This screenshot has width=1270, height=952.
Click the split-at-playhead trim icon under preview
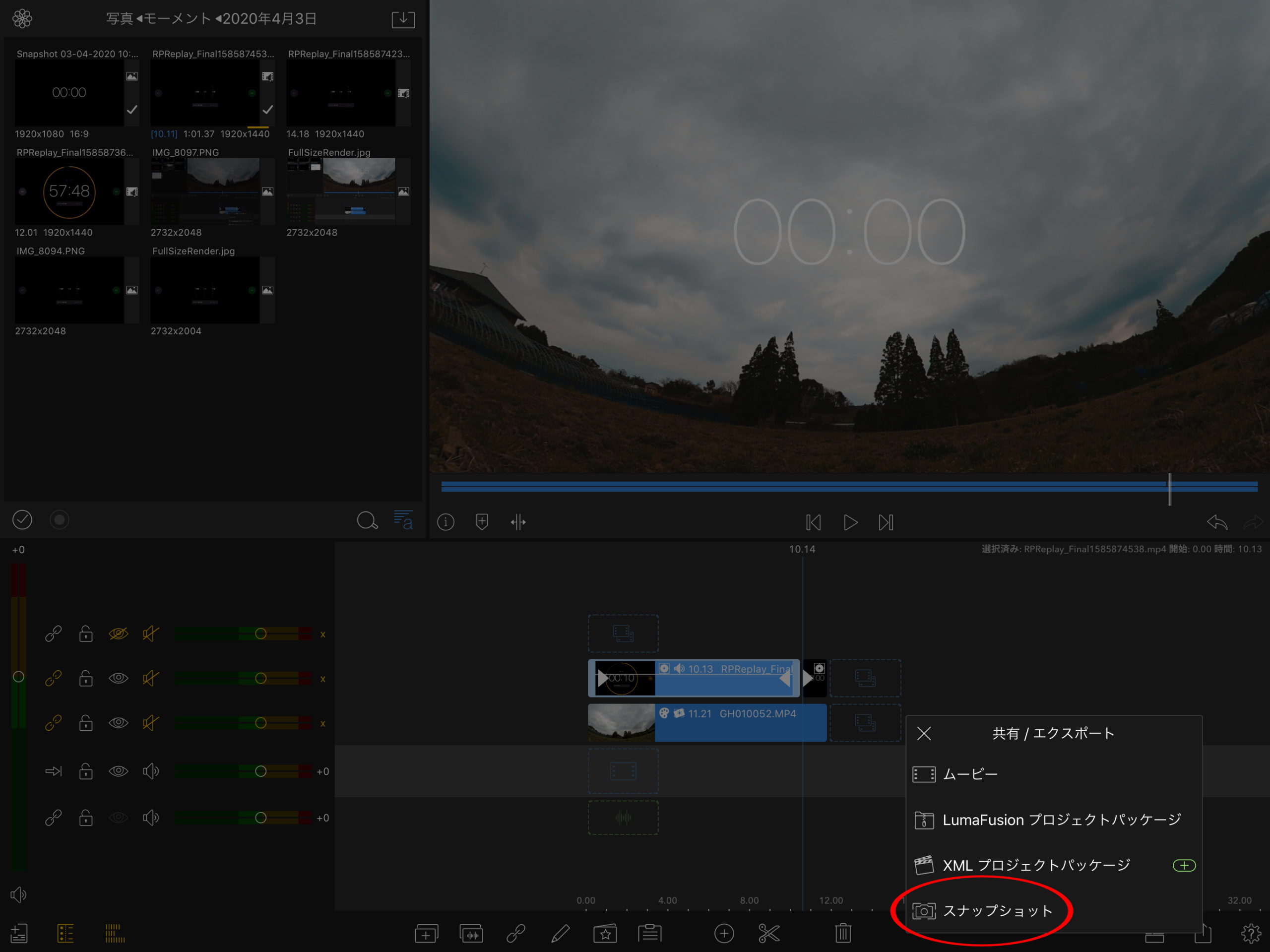point(518,522)
